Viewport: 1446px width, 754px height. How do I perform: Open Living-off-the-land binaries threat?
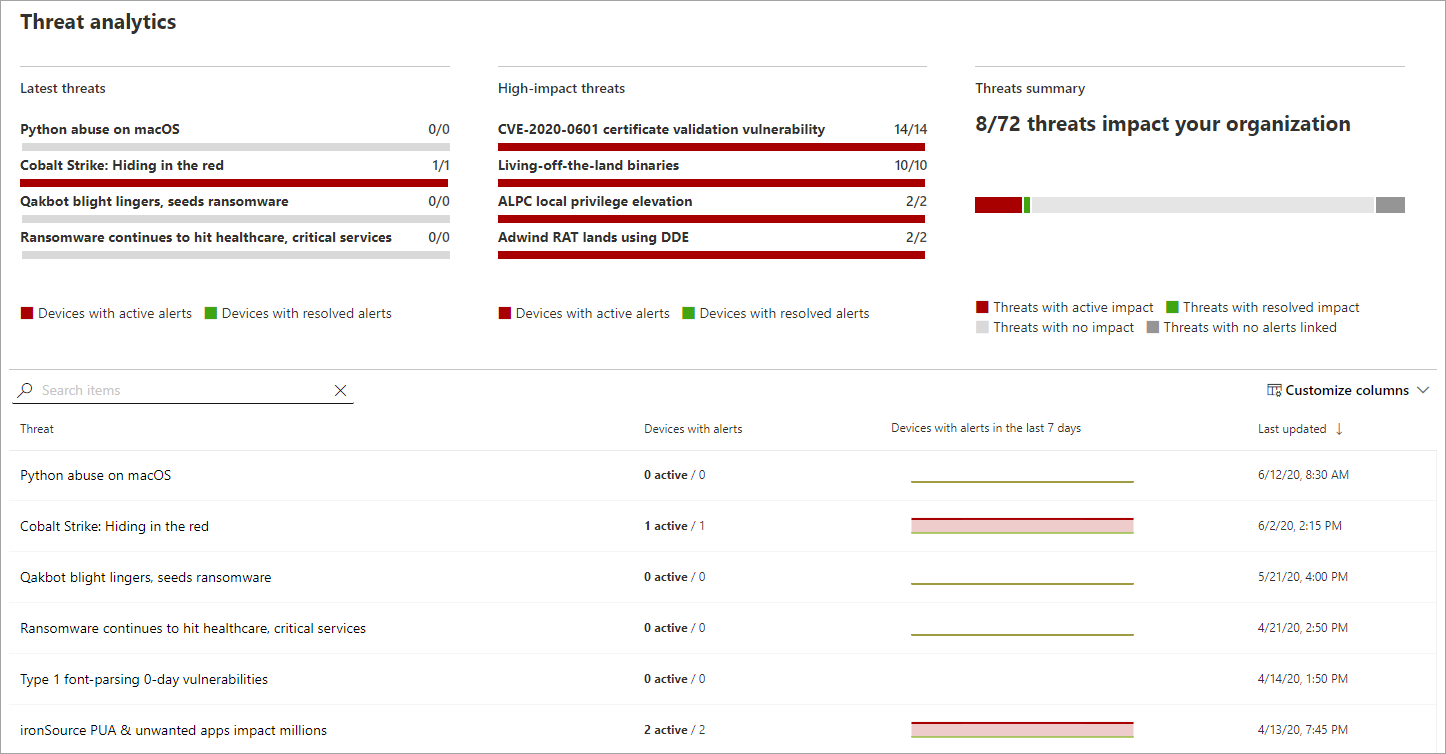tap(588, 165)
